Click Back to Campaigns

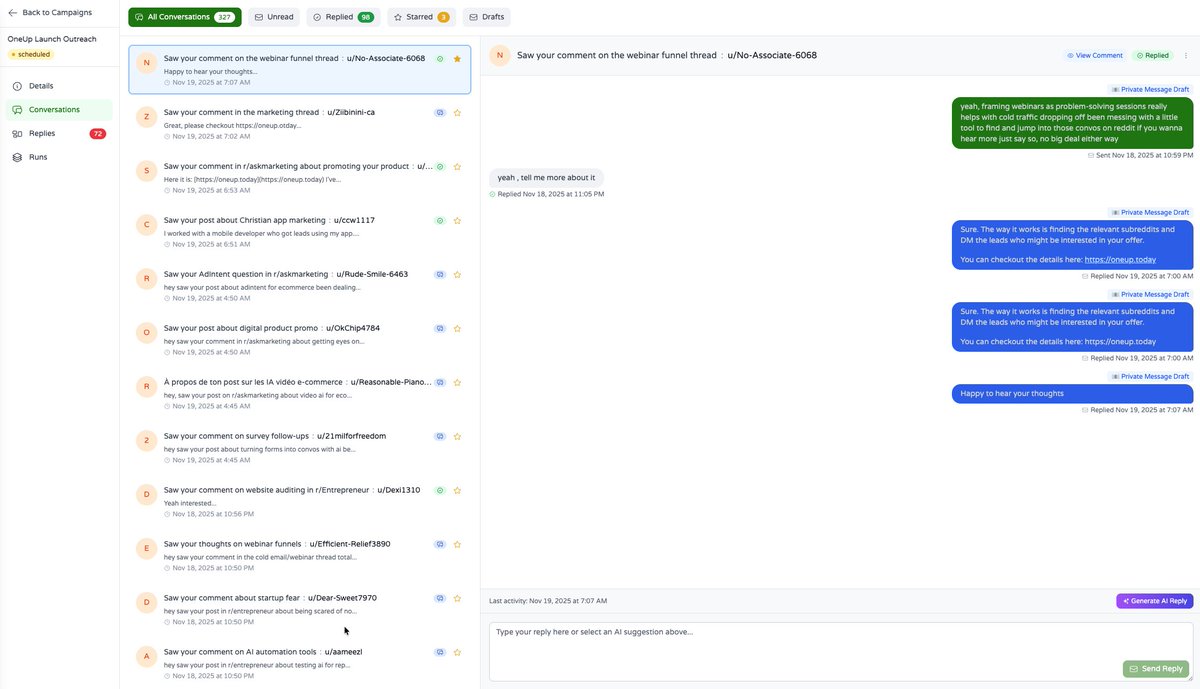point(50,13)
